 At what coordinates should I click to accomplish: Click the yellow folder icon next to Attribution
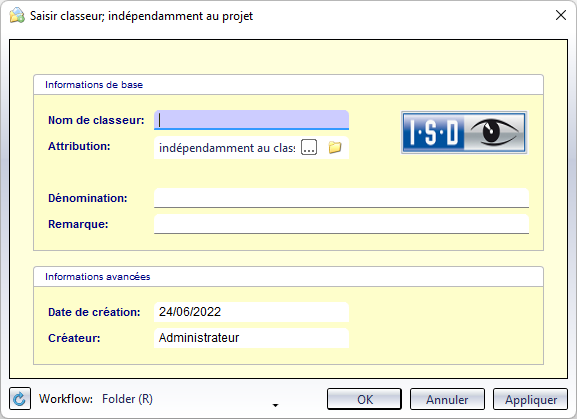point(335,148)
